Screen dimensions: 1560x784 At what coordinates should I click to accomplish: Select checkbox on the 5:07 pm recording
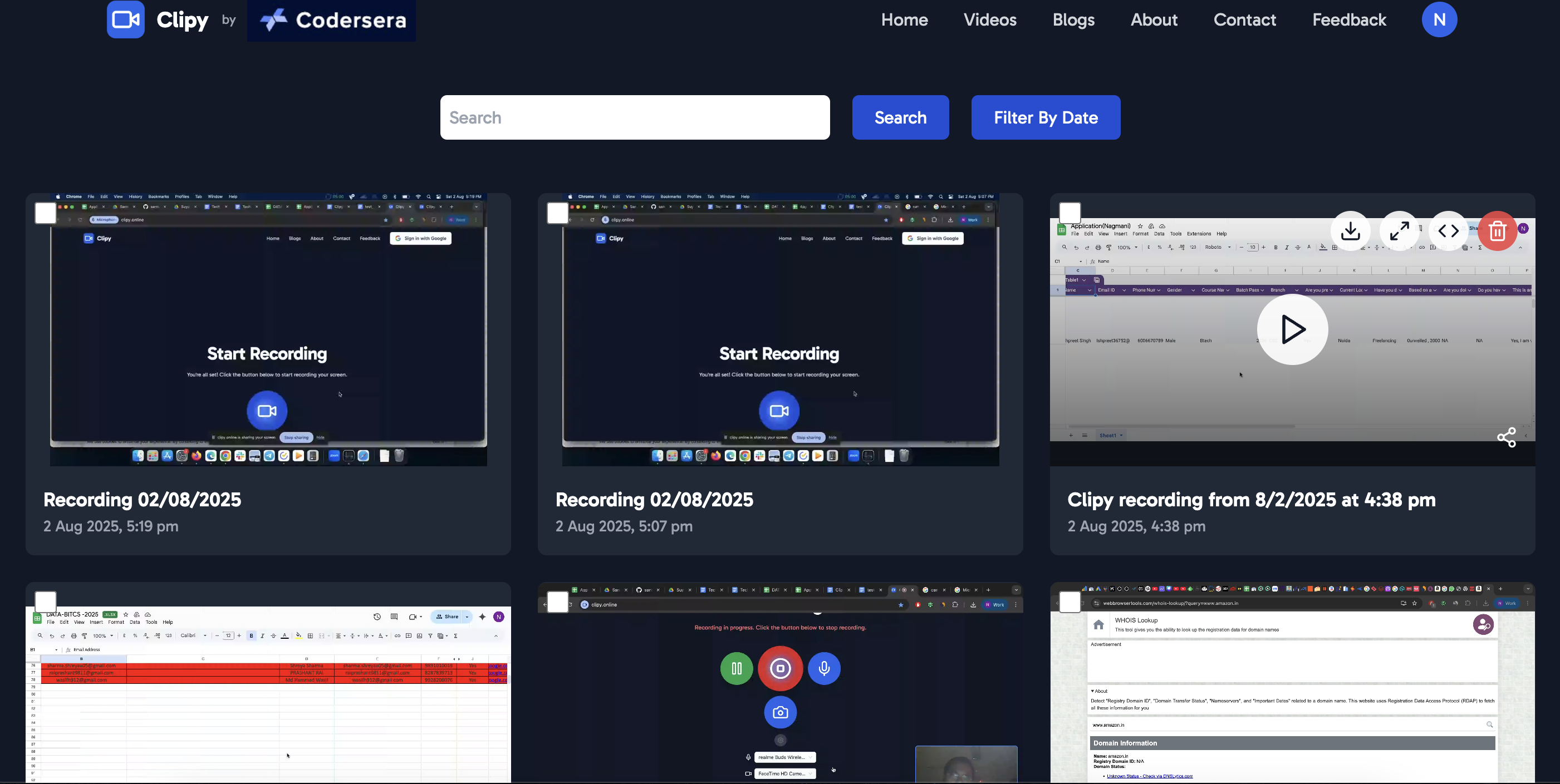pyautogui.click(x=558, y=213)
